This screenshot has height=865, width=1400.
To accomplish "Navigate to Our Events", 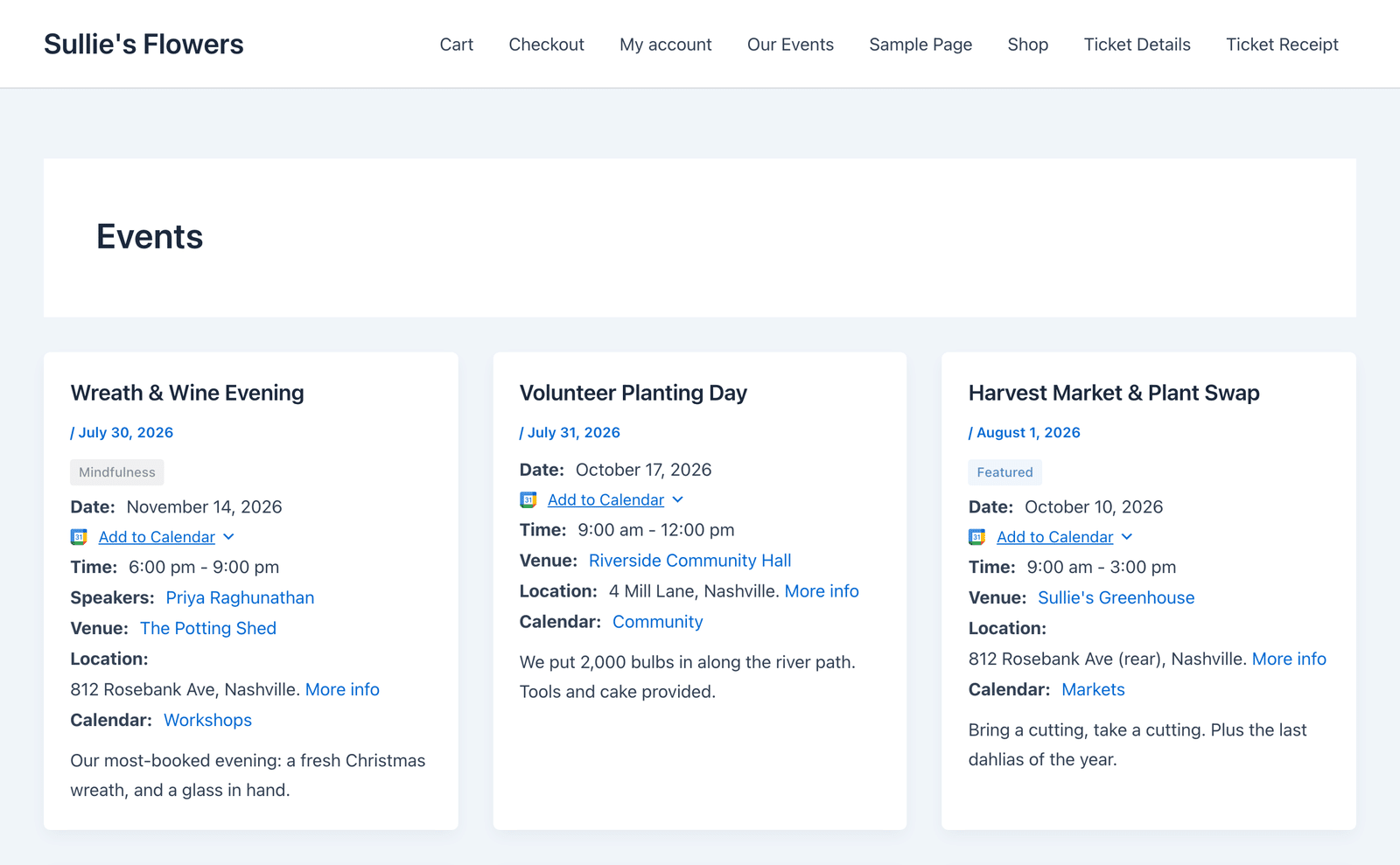I will pyautogui.click(x=790, y=45).
